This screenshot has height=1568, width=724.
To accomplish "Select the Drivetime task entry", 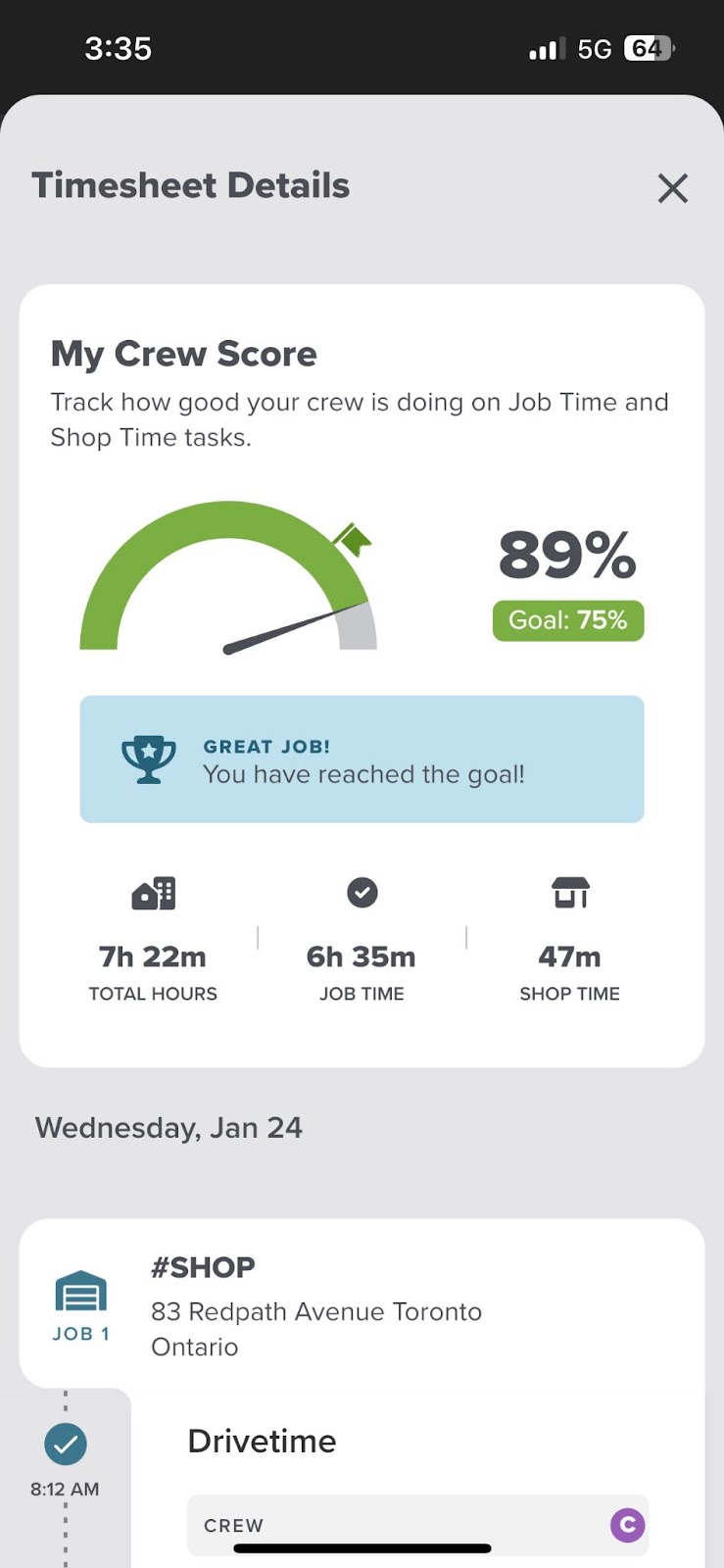I will point(262,1441).
